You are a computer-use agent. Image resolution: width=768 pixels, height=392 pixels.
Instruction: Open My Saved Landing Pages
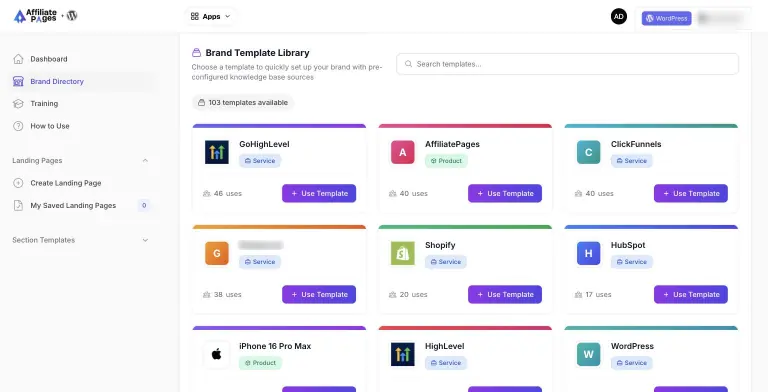tap(73, 205)
